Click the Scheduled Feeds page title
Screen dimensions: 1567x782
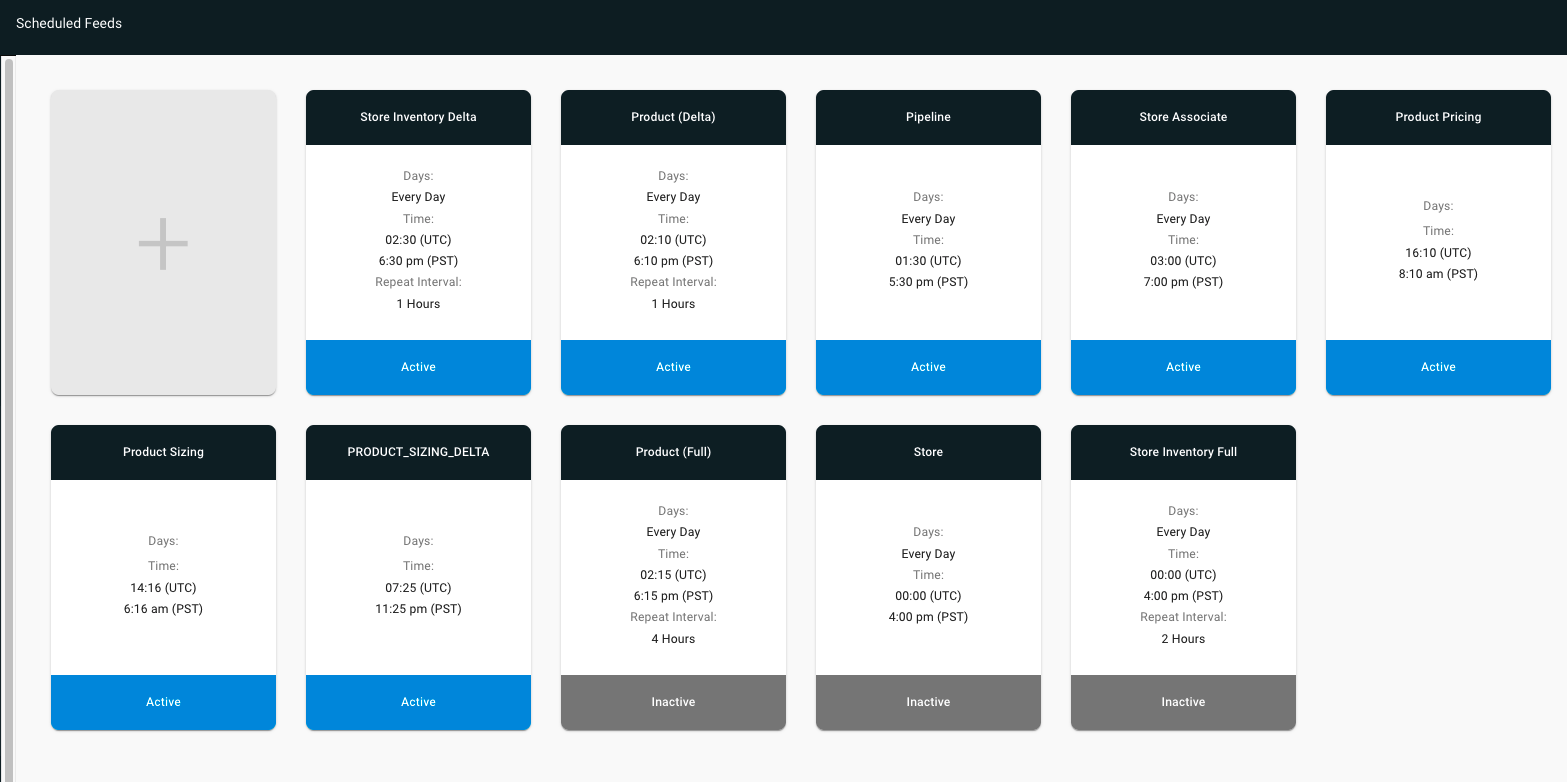(69, 23)
